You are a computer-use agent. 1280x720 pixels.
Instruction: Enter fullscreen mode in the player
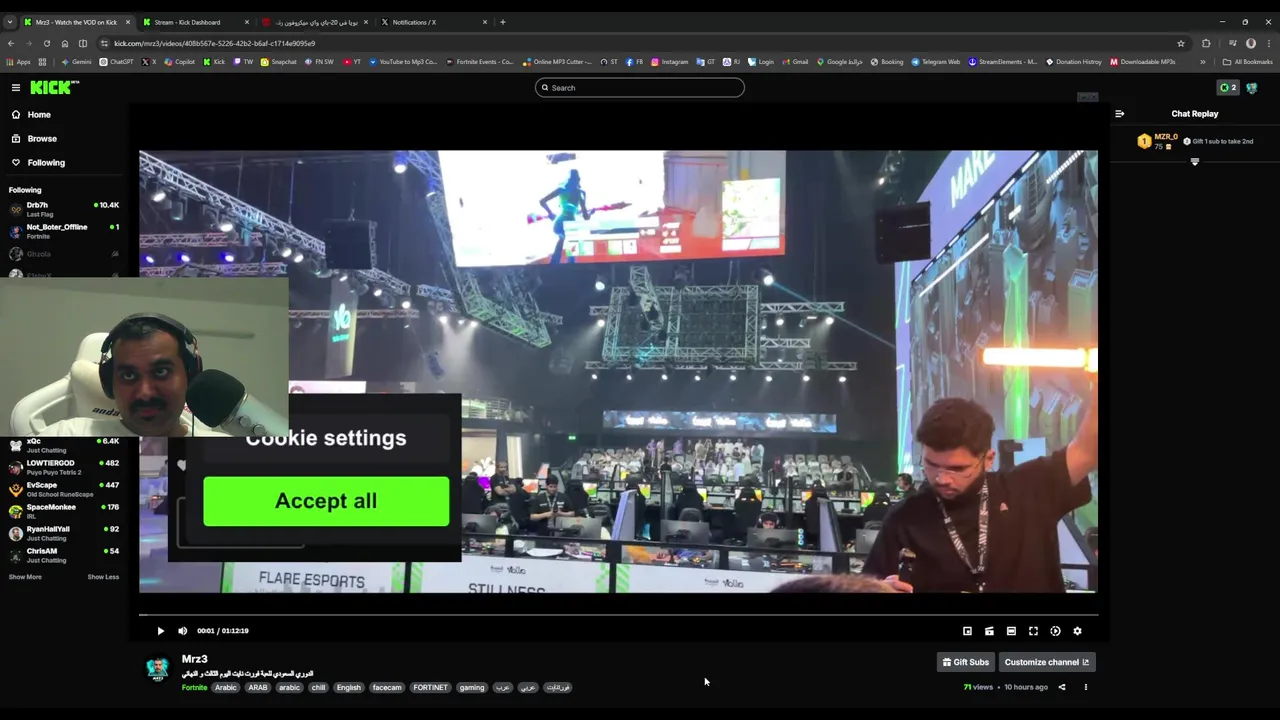(1033, 631)
